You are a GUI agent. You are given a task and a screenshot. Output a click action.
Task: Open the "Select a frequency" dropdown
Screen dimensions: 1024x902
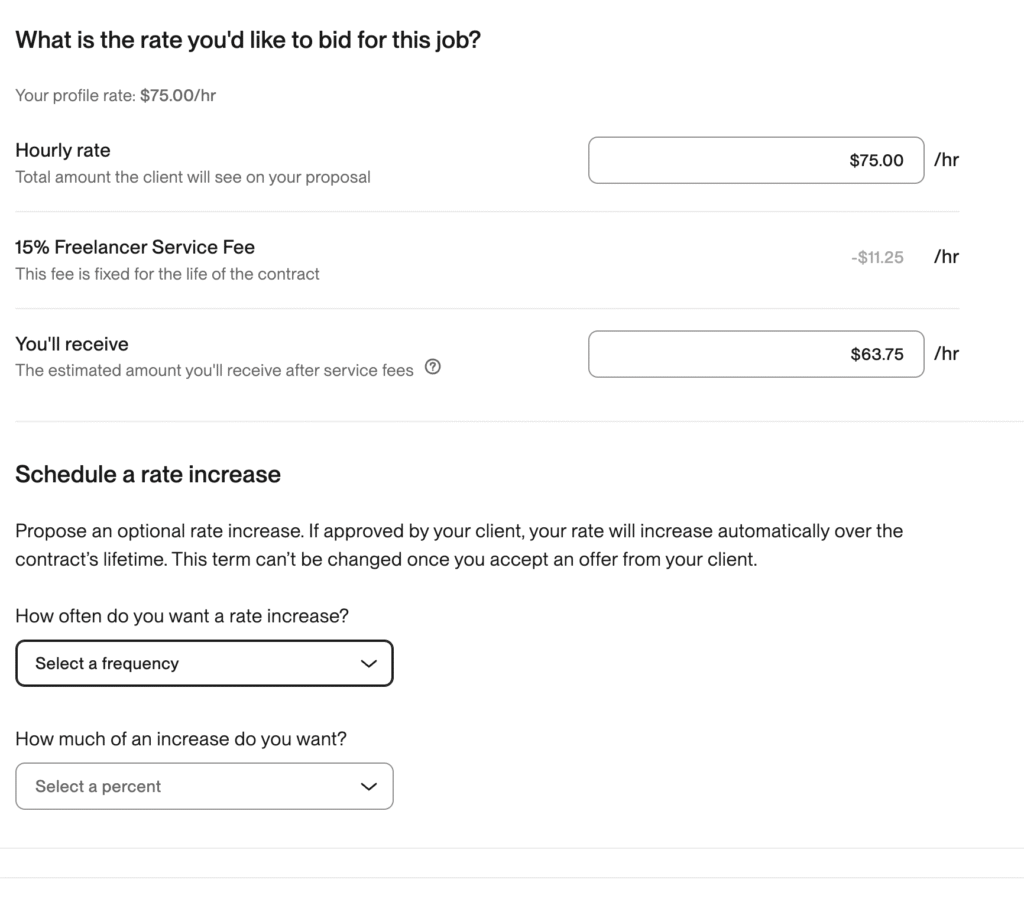click(x=204, y=663)
